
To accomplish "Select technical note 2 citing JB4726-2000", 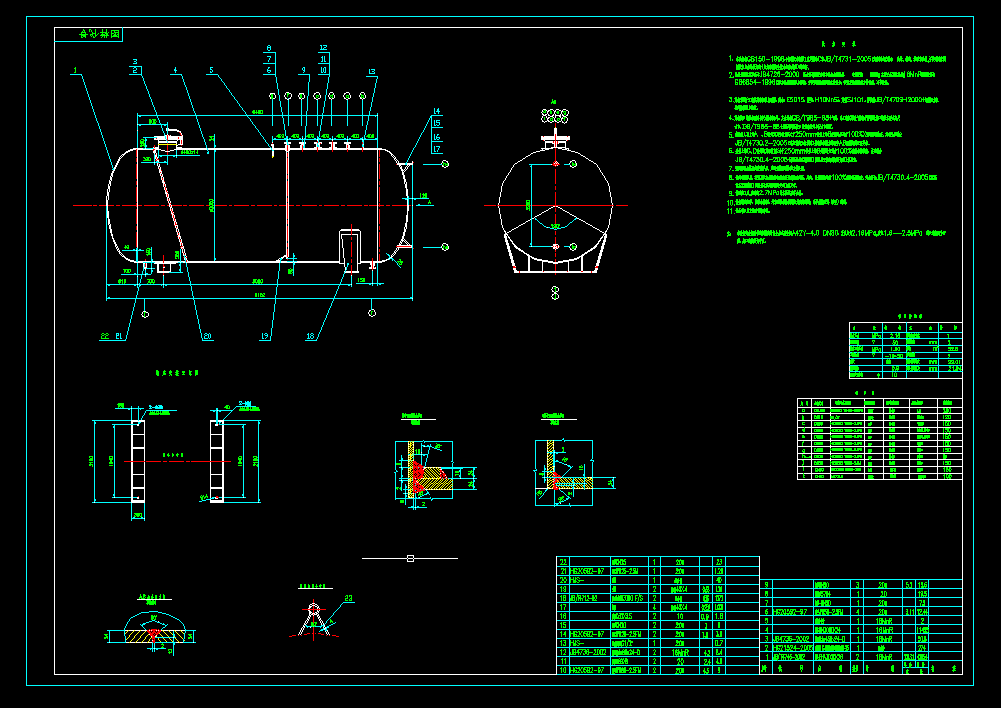I will [832, 79].
